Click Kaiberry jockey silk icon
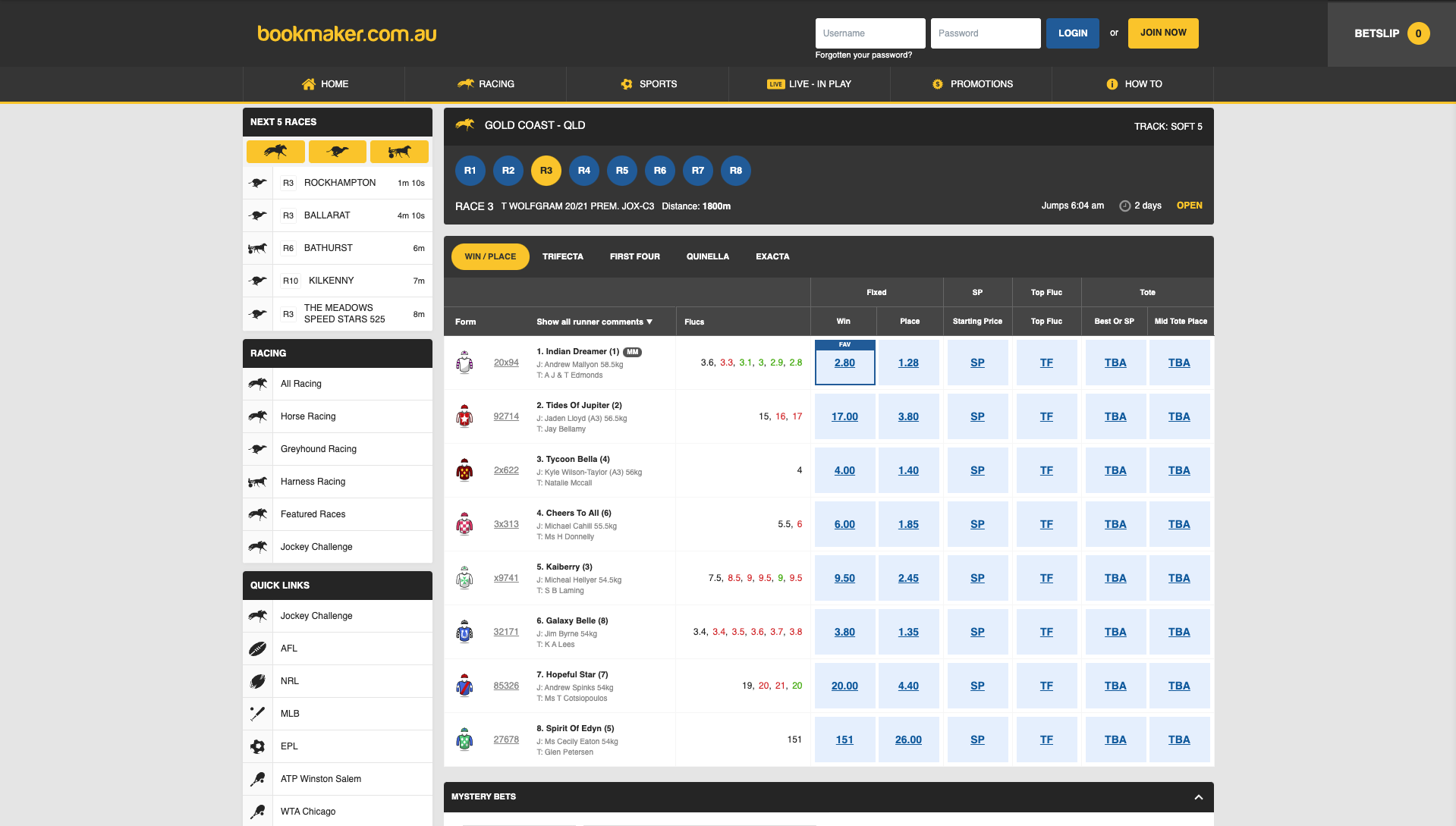 (x=464, y=578)
